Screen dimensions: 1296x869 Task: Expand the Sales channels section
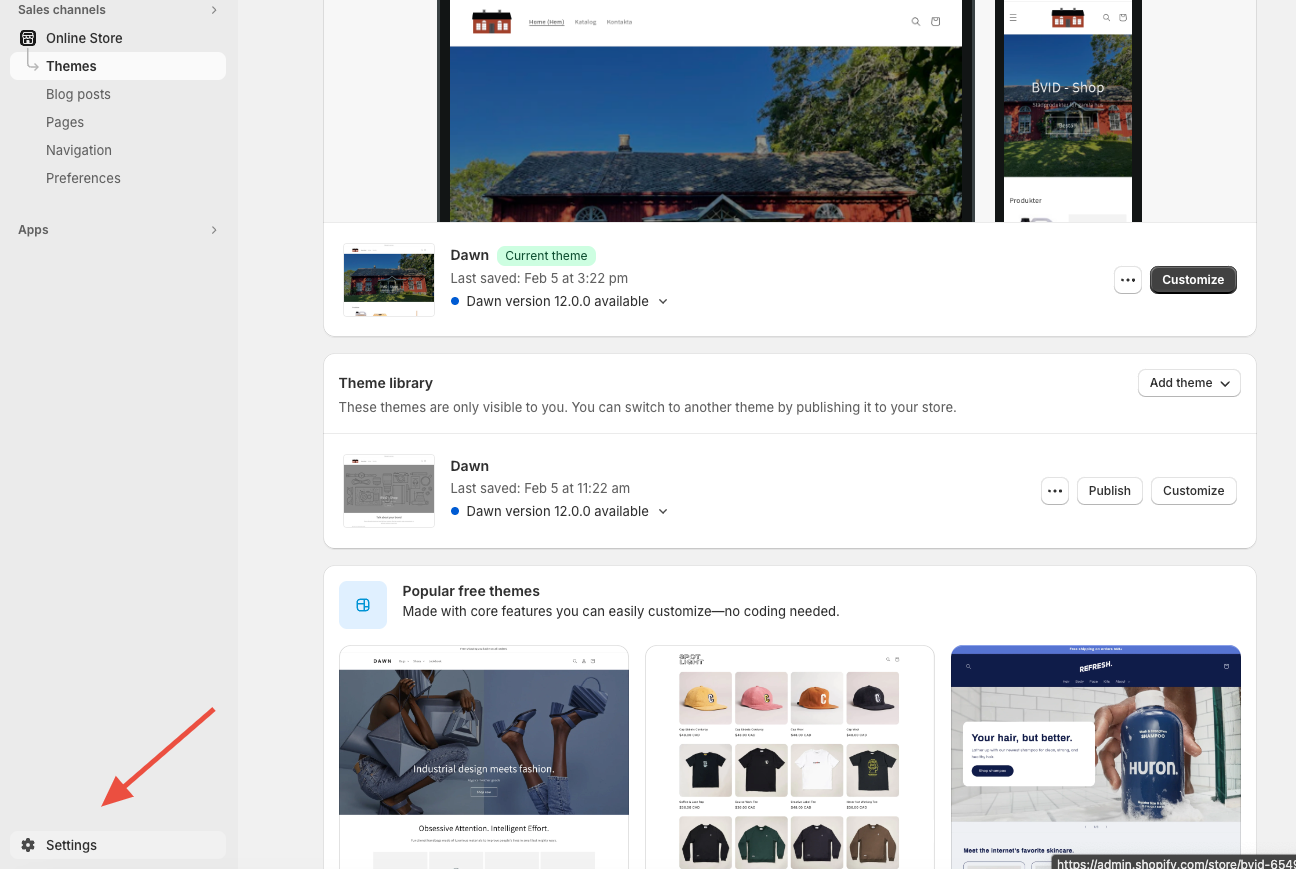pos(213,9)
